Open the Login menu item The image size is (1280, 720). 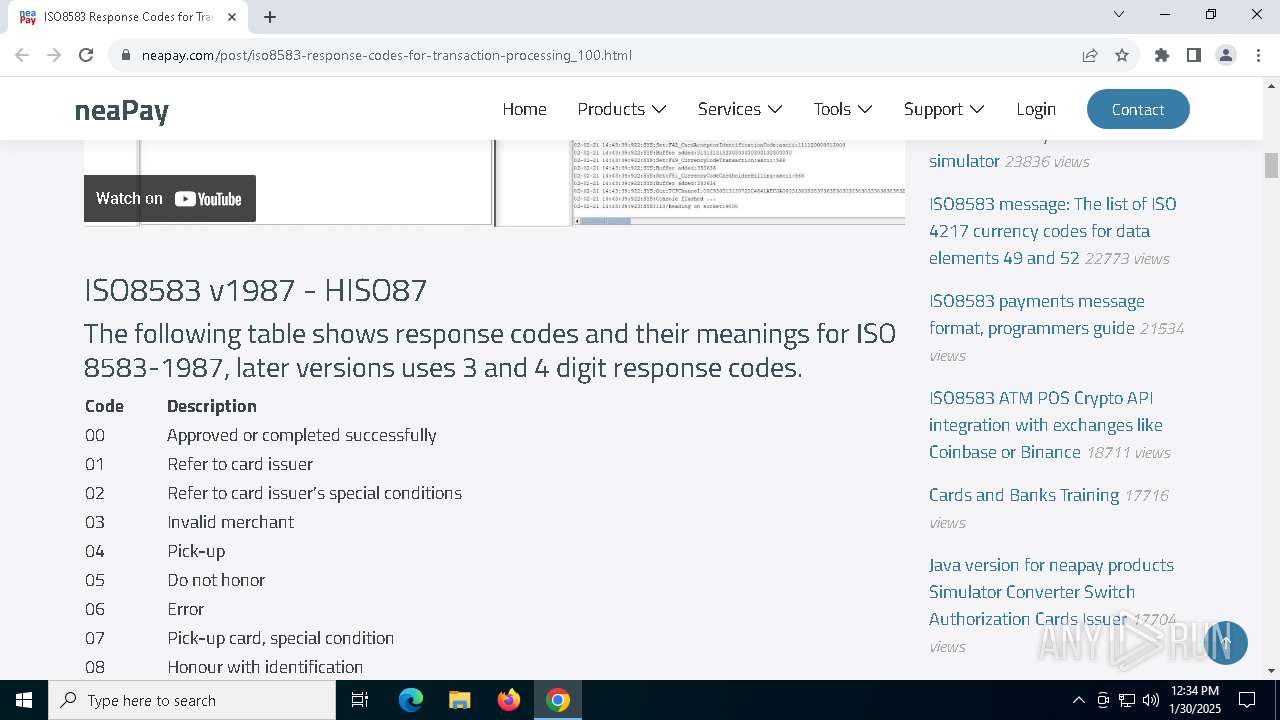1036,109
